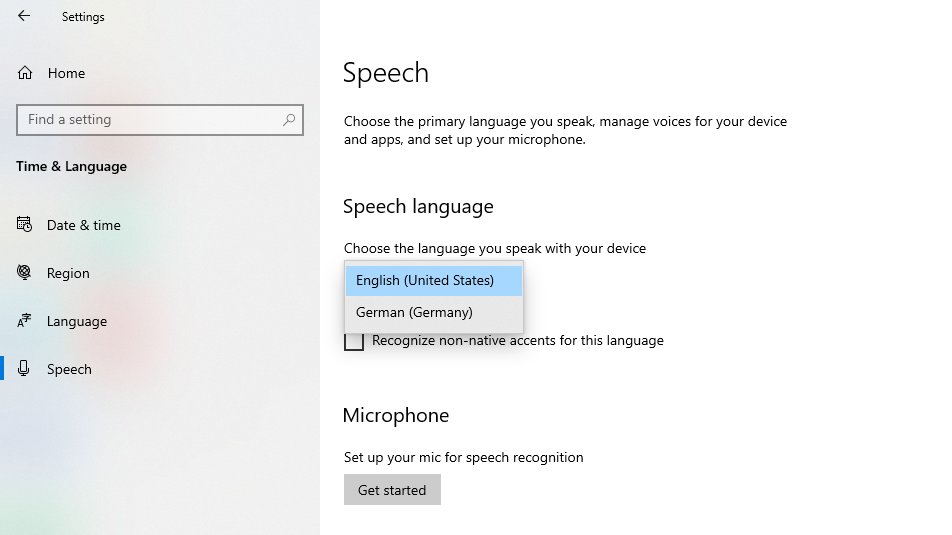Focus the Find a setting search box
952x535 pixels.
[150, 120]
